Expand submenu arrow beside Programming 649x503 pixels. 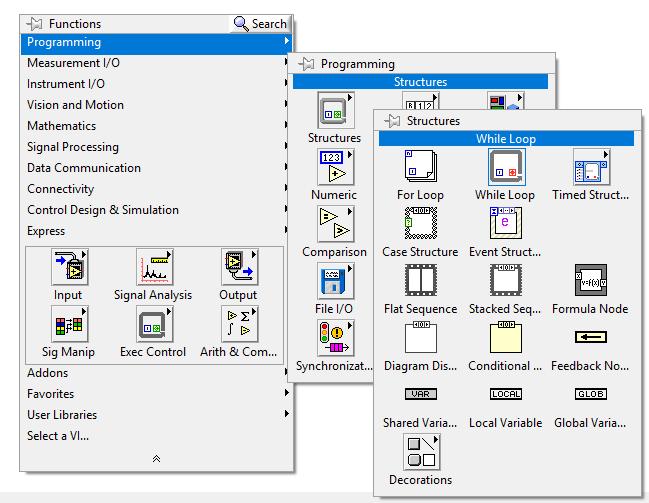pyautogui.click(x=286, y=41)
